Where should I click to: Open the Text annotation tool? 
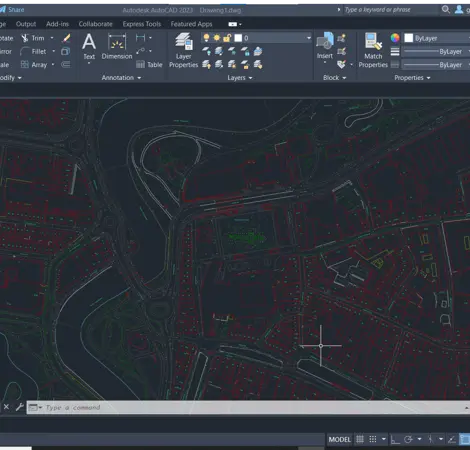tap(89, 47)
